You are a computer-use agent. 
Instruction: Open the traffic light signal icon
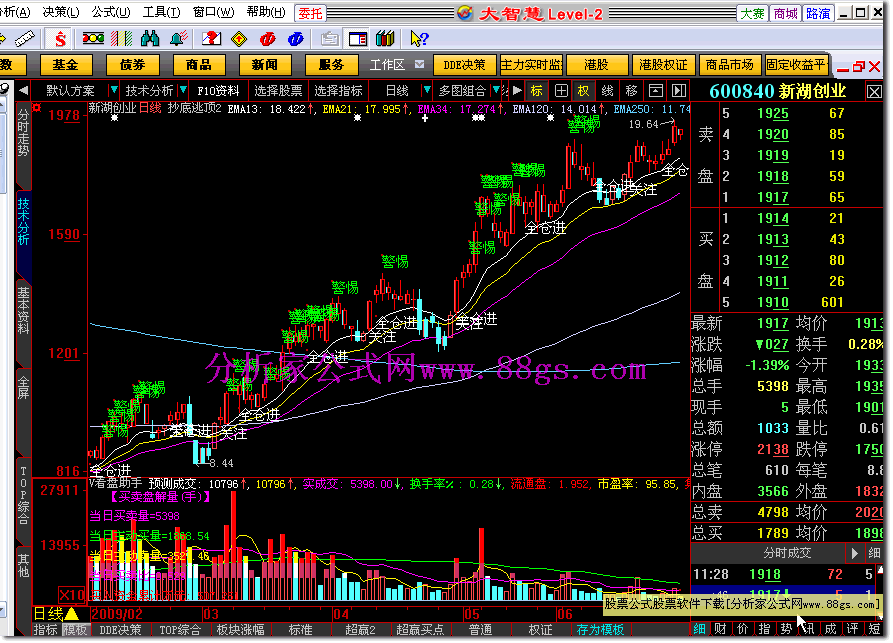tap(93, 39)
